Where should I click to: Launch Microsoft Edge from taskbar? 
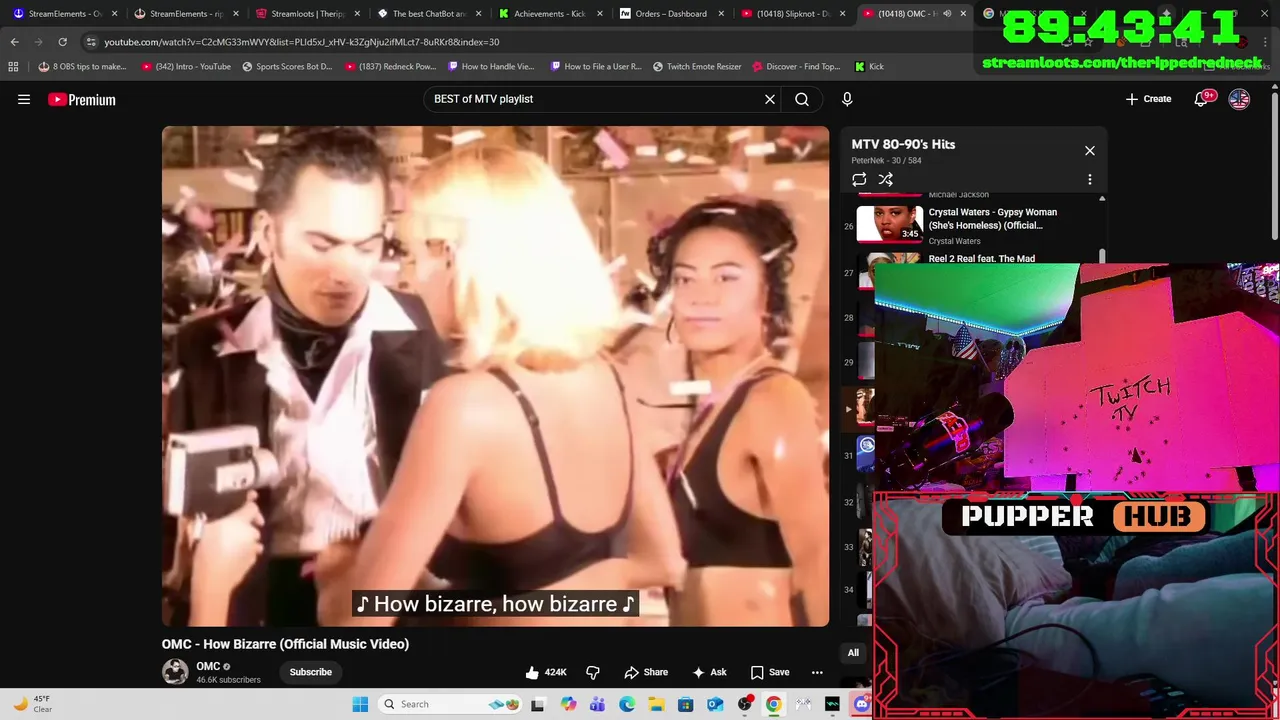[x=627, y=704]
